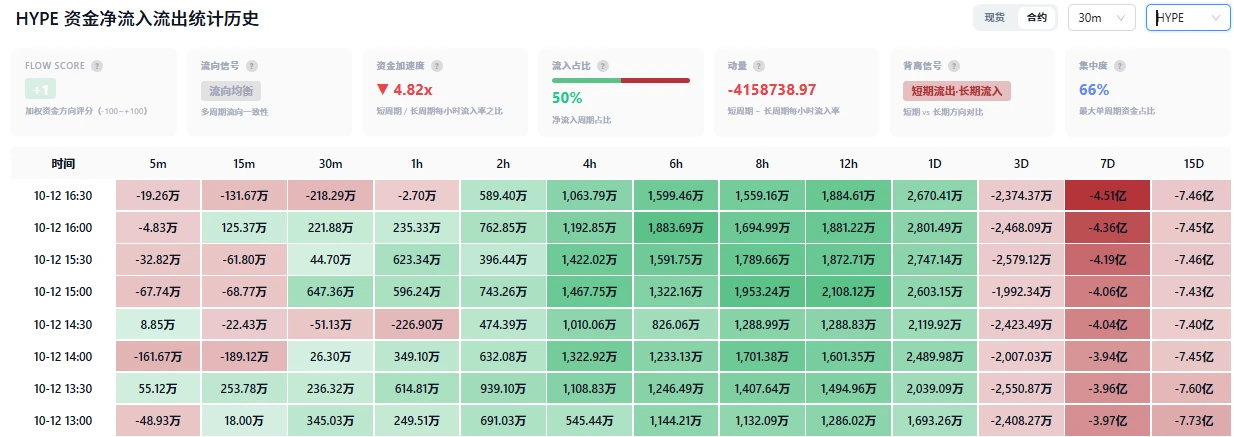This screenshot has width=1234, height=437.
Task: Click the 12h column header
Action: (x=848, y=164)
